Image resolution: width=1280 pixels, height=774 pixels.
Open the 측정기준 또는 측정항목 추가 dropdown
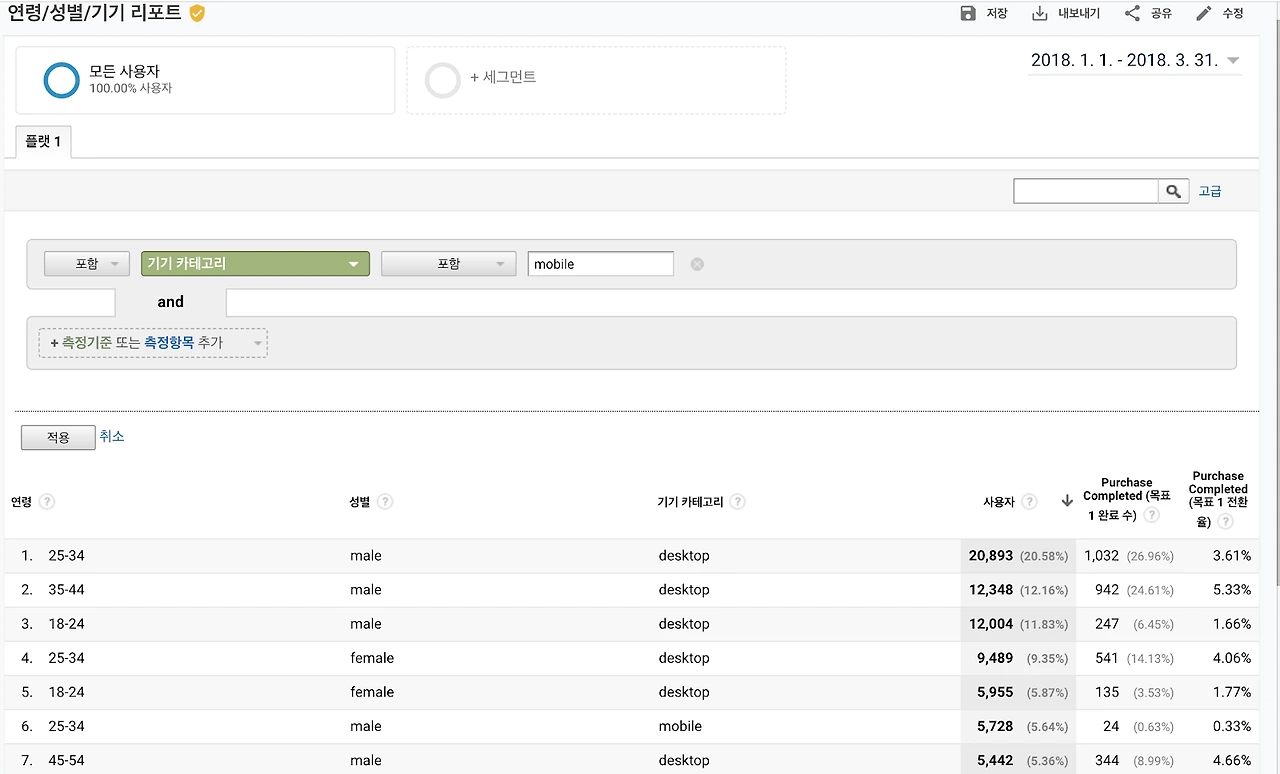click(x=153, y=343)
